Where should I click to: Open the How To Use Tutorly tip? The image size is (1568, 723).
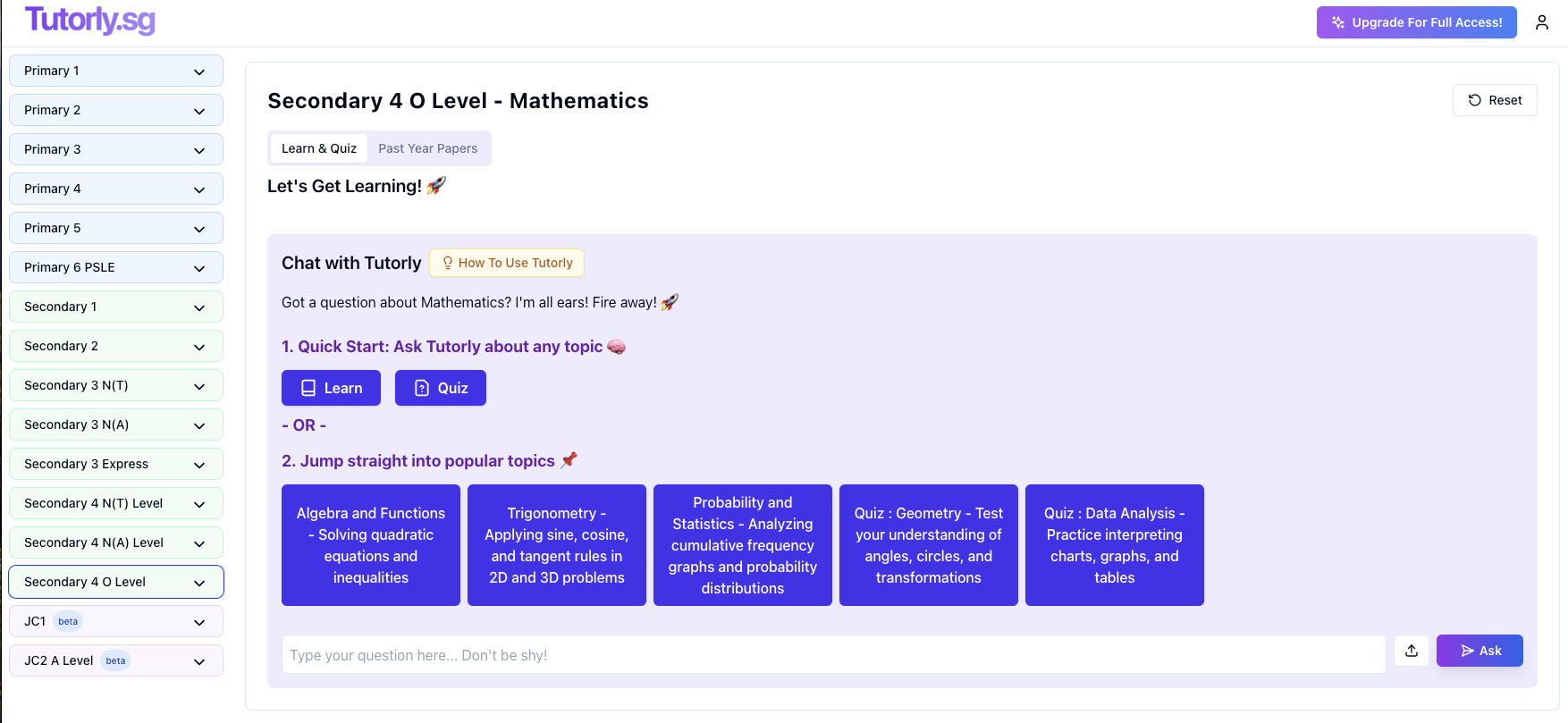507,263
